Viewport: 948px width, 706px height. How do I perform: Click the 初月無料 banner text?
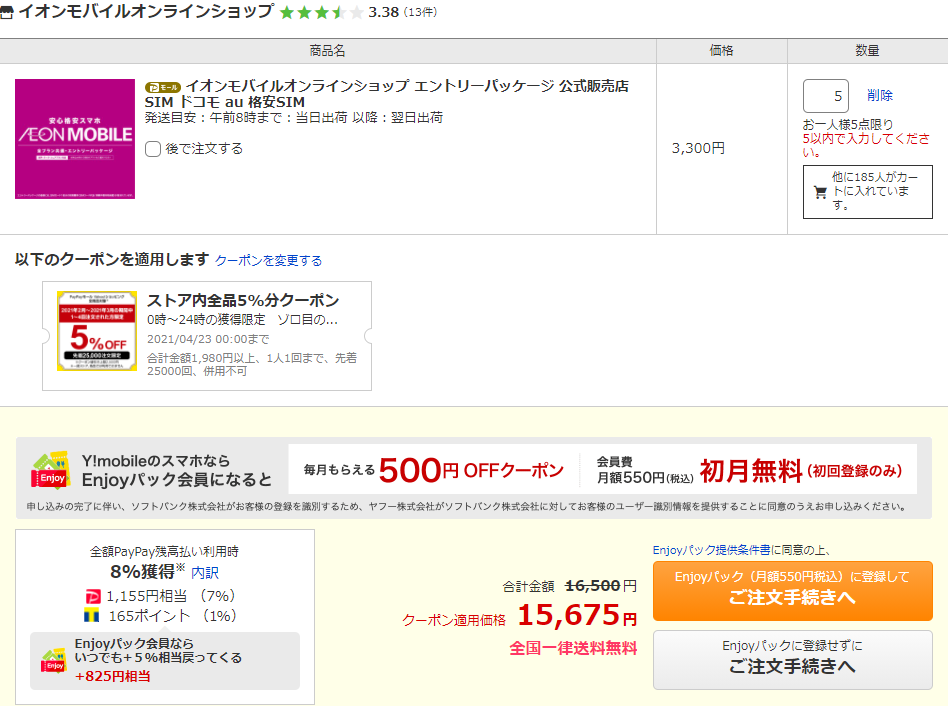point(750,471)
